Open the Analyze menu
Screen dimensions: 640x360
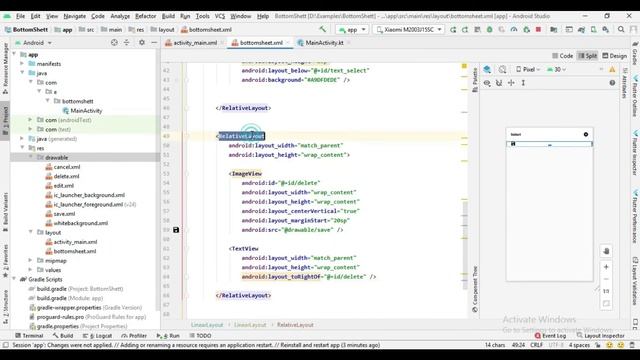[x=120, y=16]
